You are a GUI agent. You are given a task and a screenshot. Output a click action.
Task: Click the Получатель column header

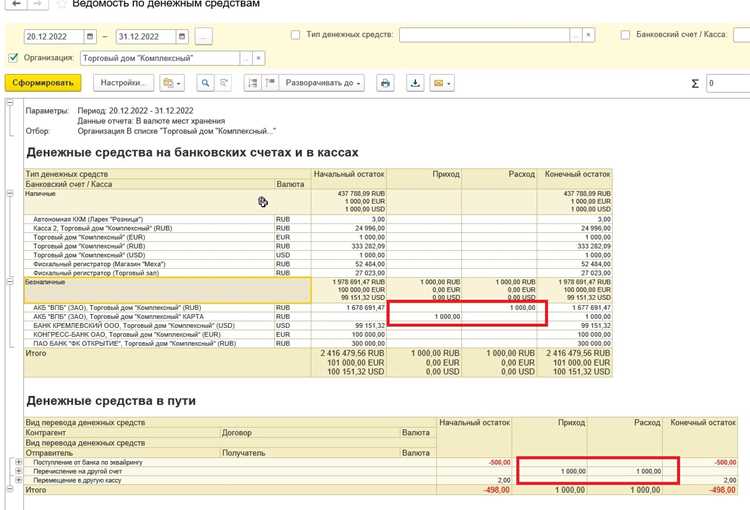243,453
